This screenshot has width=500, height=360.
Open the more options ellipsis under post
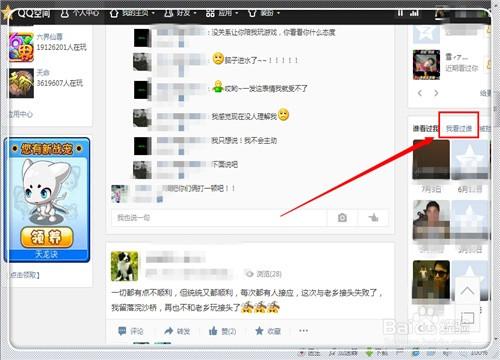(x=303, y=331)
